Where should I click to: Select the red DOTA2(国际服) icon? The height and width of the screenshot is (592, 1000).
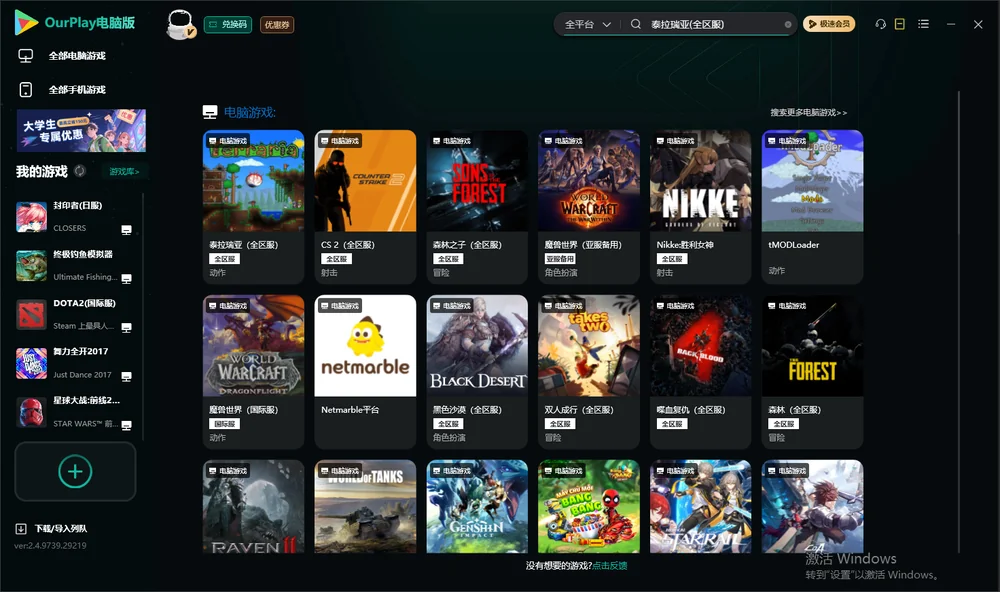(x=31, y=314)
